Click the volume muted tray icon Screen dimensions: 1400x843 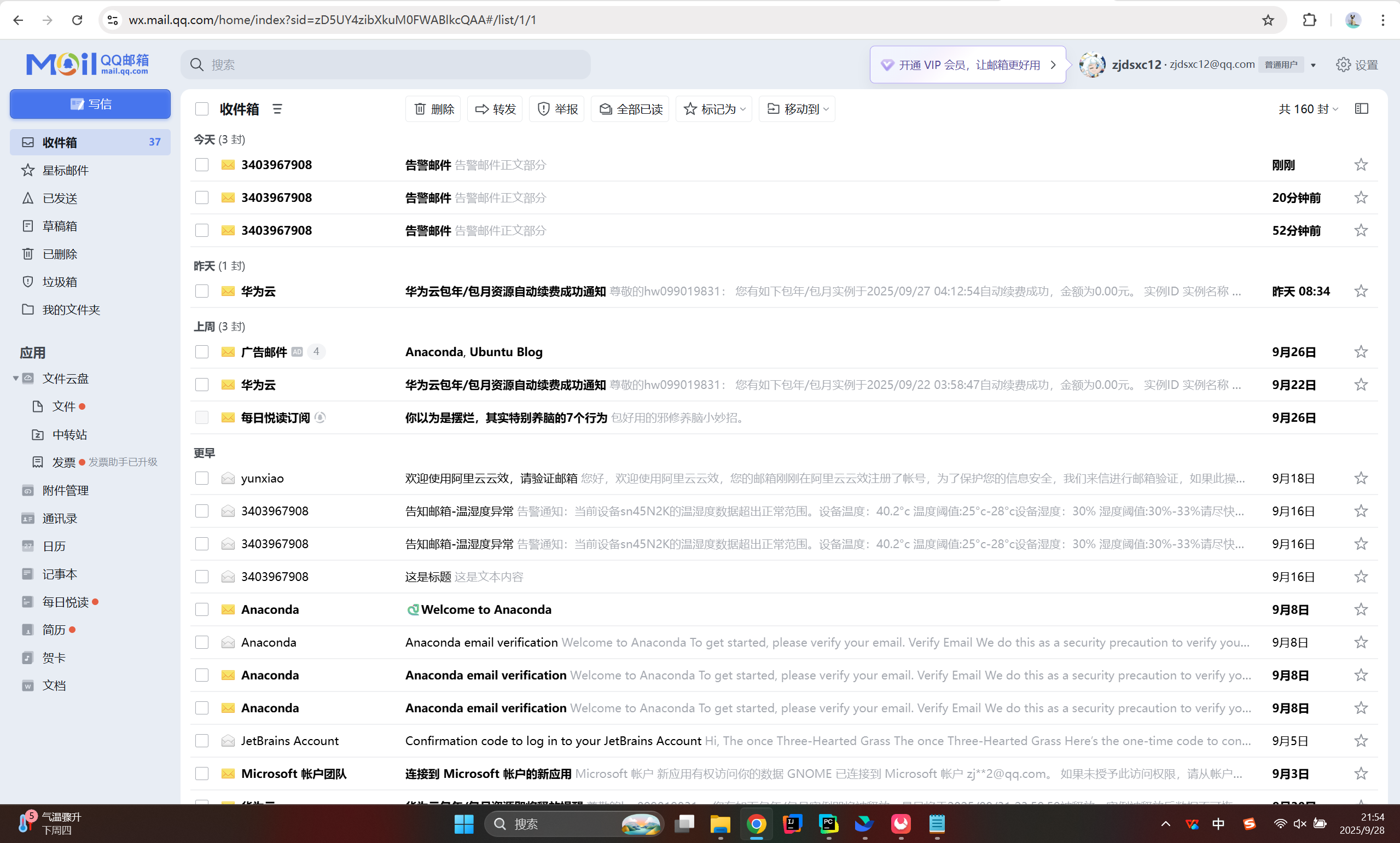(1300, 824)
